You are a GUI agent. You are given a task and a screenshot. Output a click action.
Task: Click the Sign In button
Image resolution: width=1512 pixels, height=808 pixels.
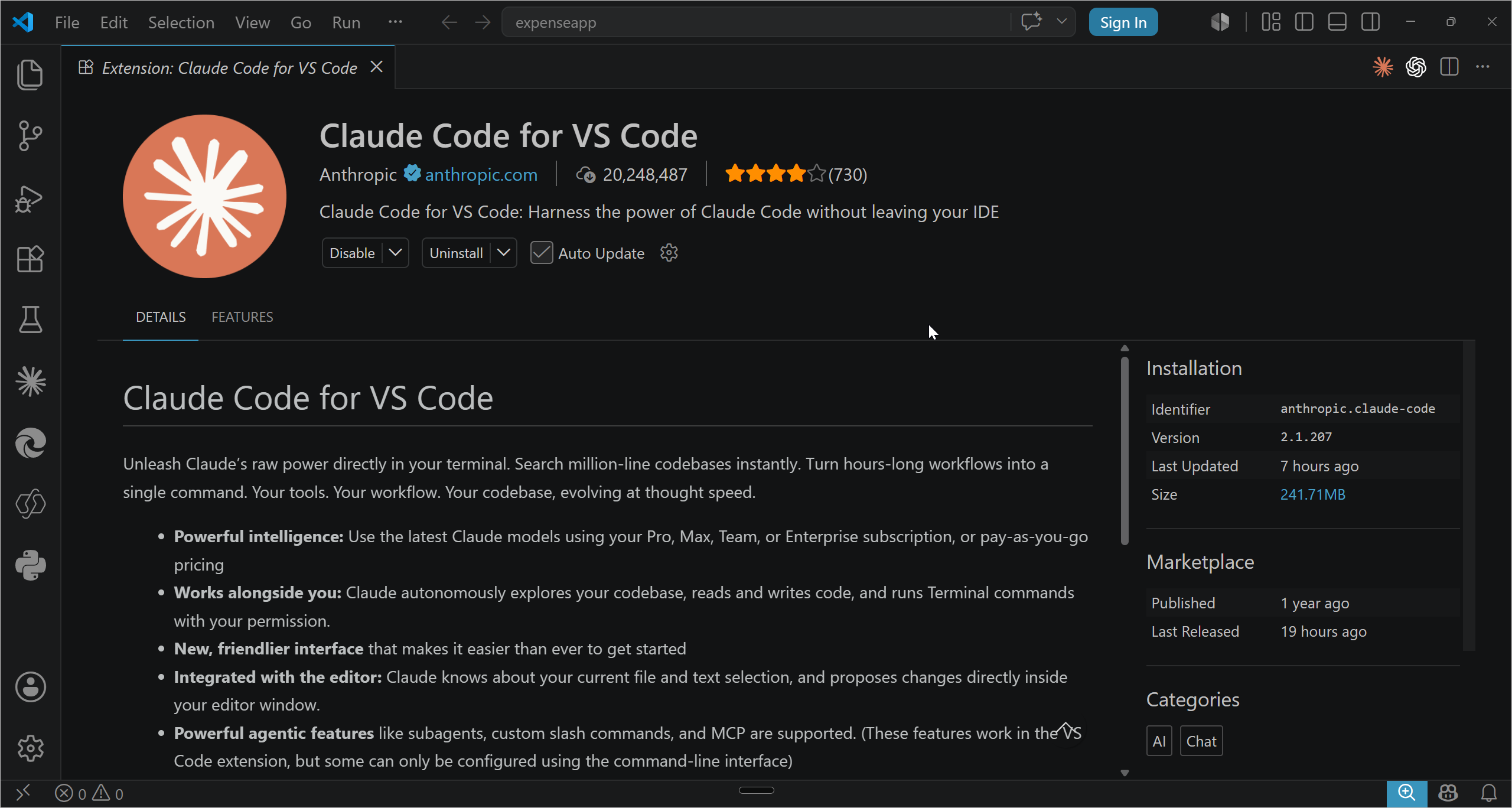[x=1123, y=22]
